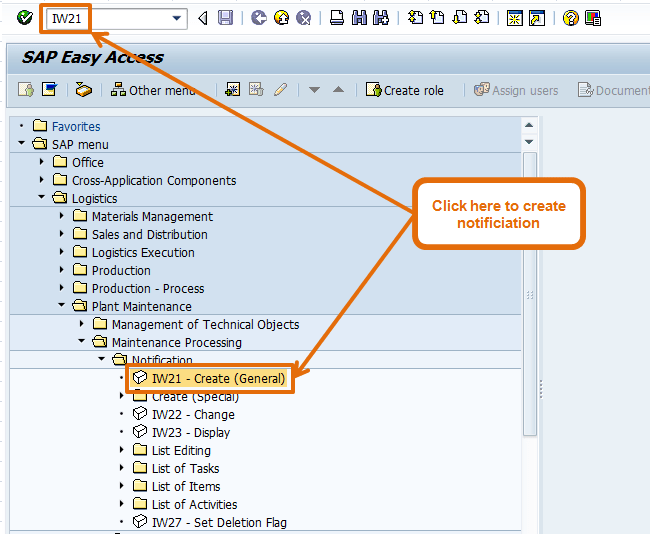The height and width of the screenshot is (534, 650).
Task: Collapse Maintenance Processing folder
Action: pos(82,341)
